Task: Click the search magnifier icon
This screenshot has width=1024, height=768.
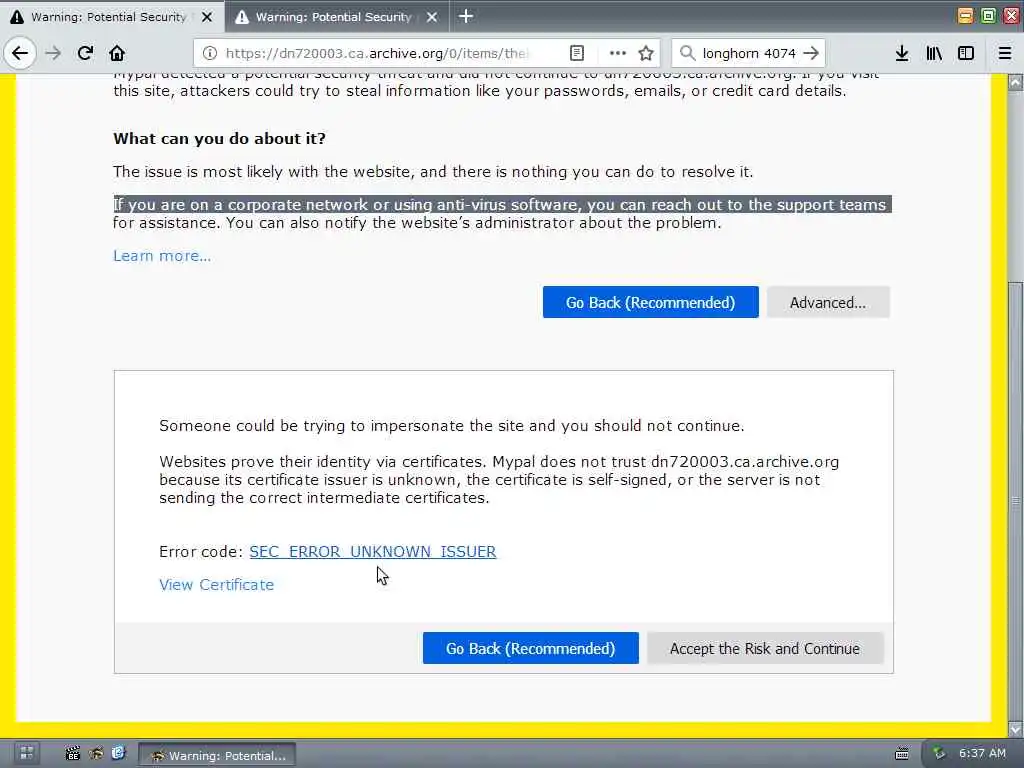Action: 687,53
